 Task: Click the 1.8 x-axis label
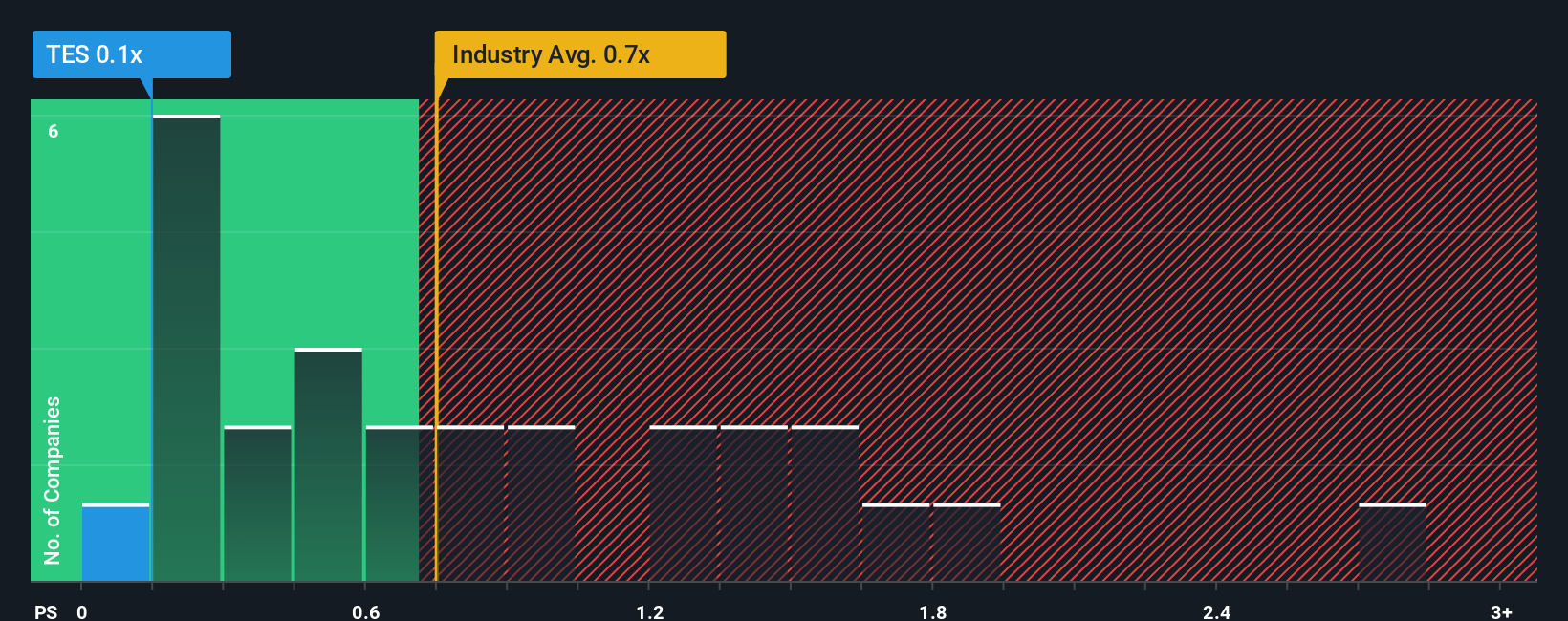click(933, 611)
